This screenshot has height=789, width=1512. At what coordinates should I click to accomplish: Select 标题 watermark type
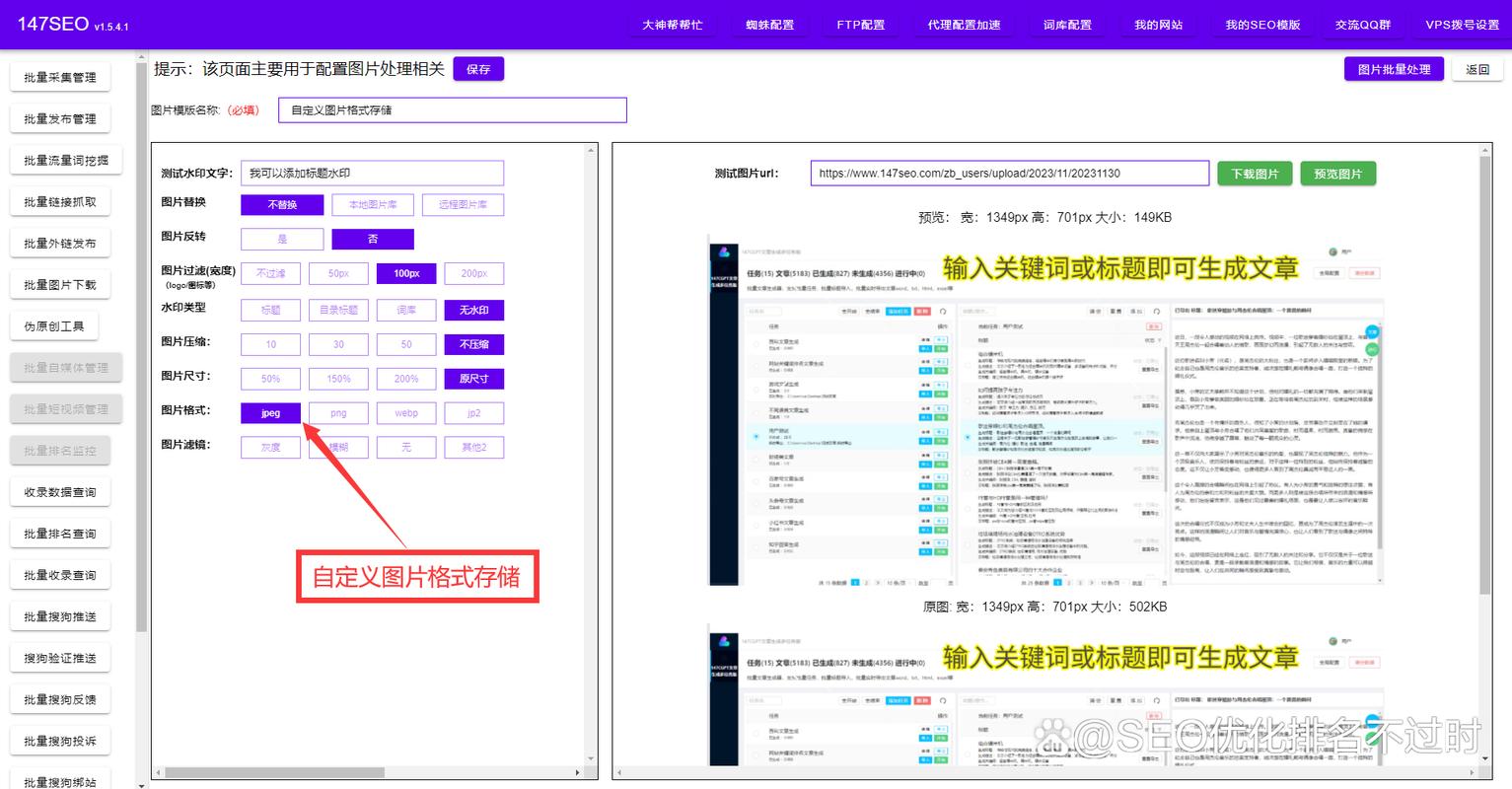tap(270, 310)
